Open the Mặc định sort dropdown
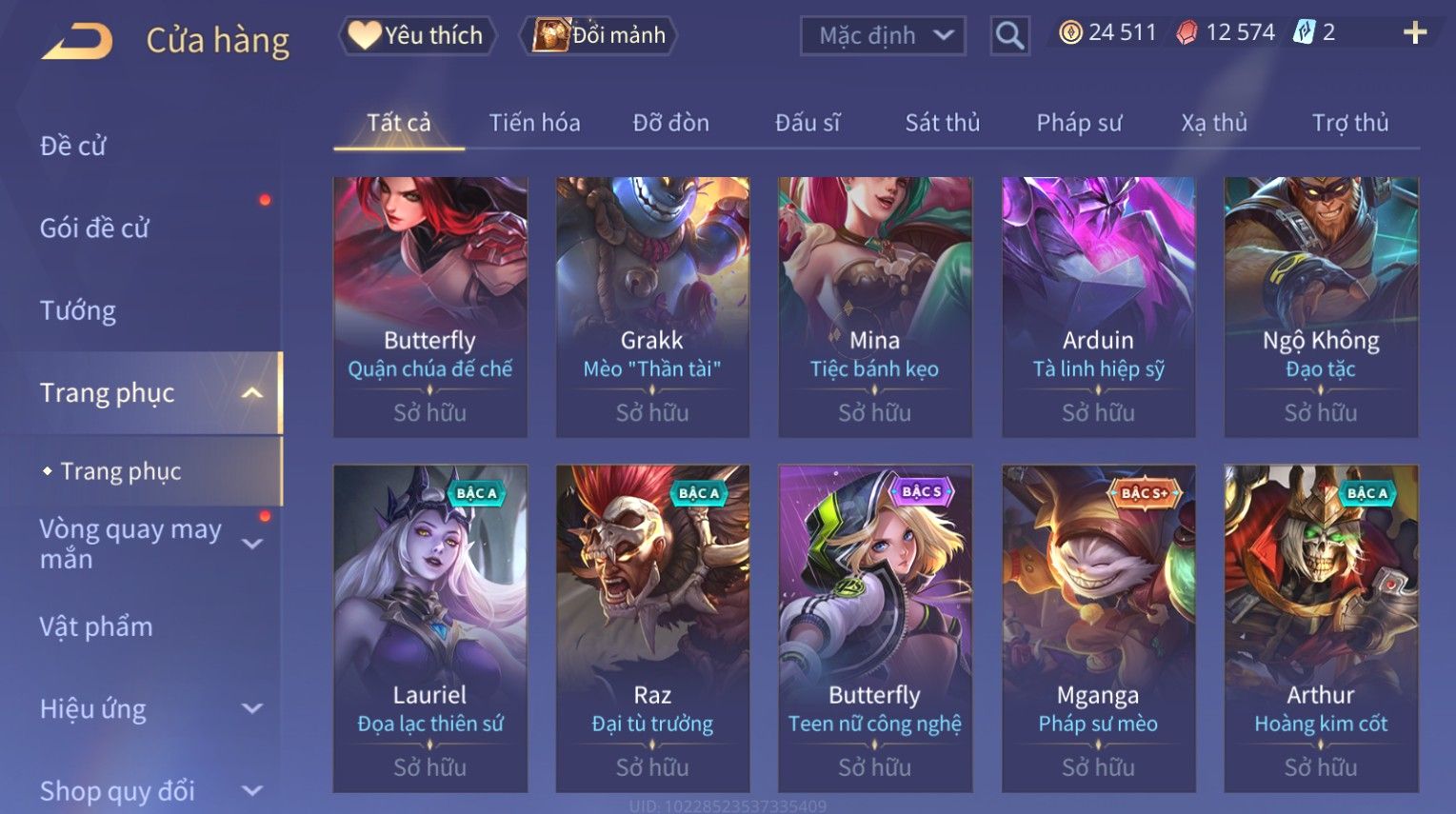Screen dimensions: 1456x814 coord(883,36)
